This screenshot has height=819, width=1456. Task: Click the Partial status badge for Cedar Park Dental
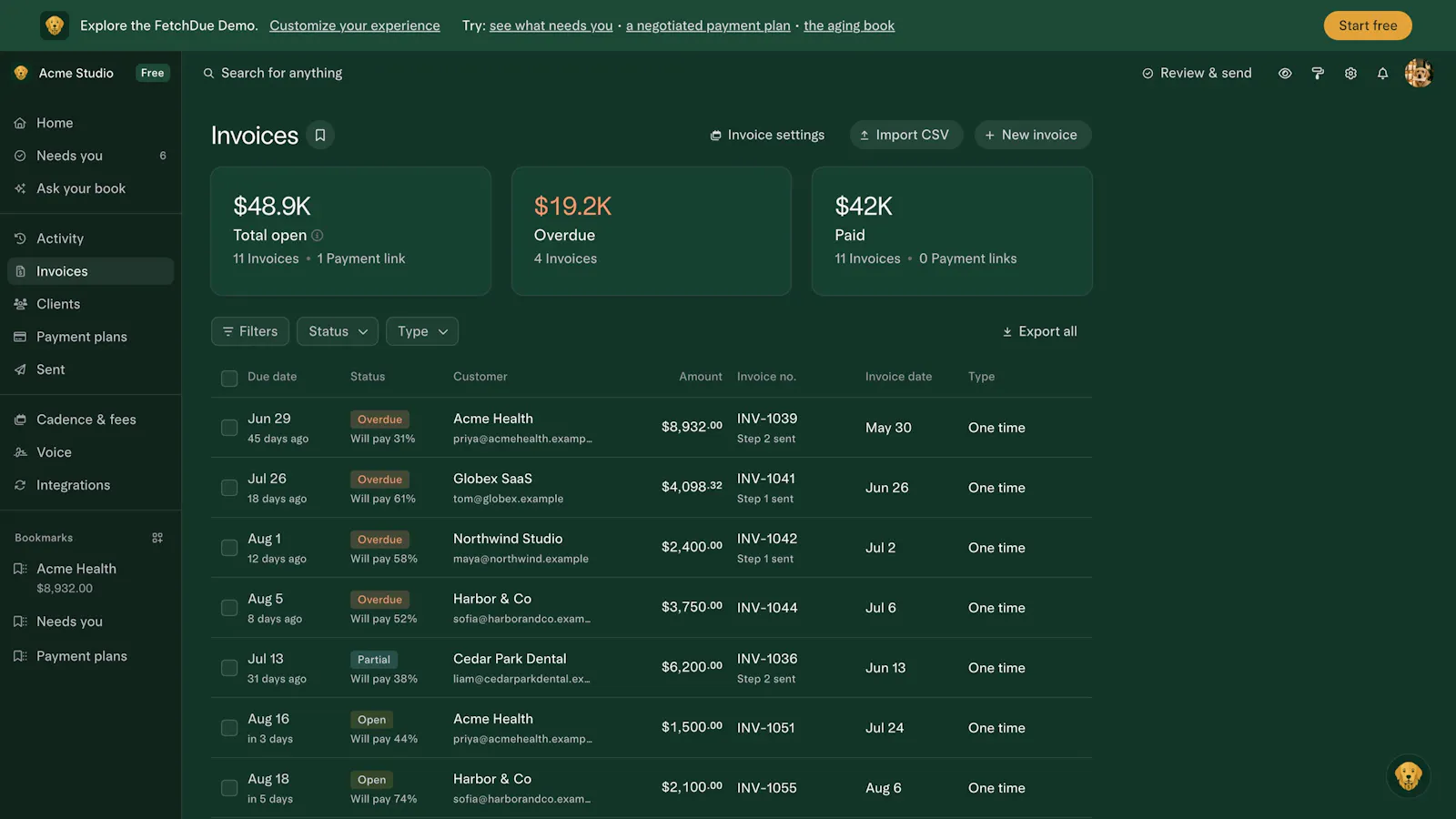373,660
